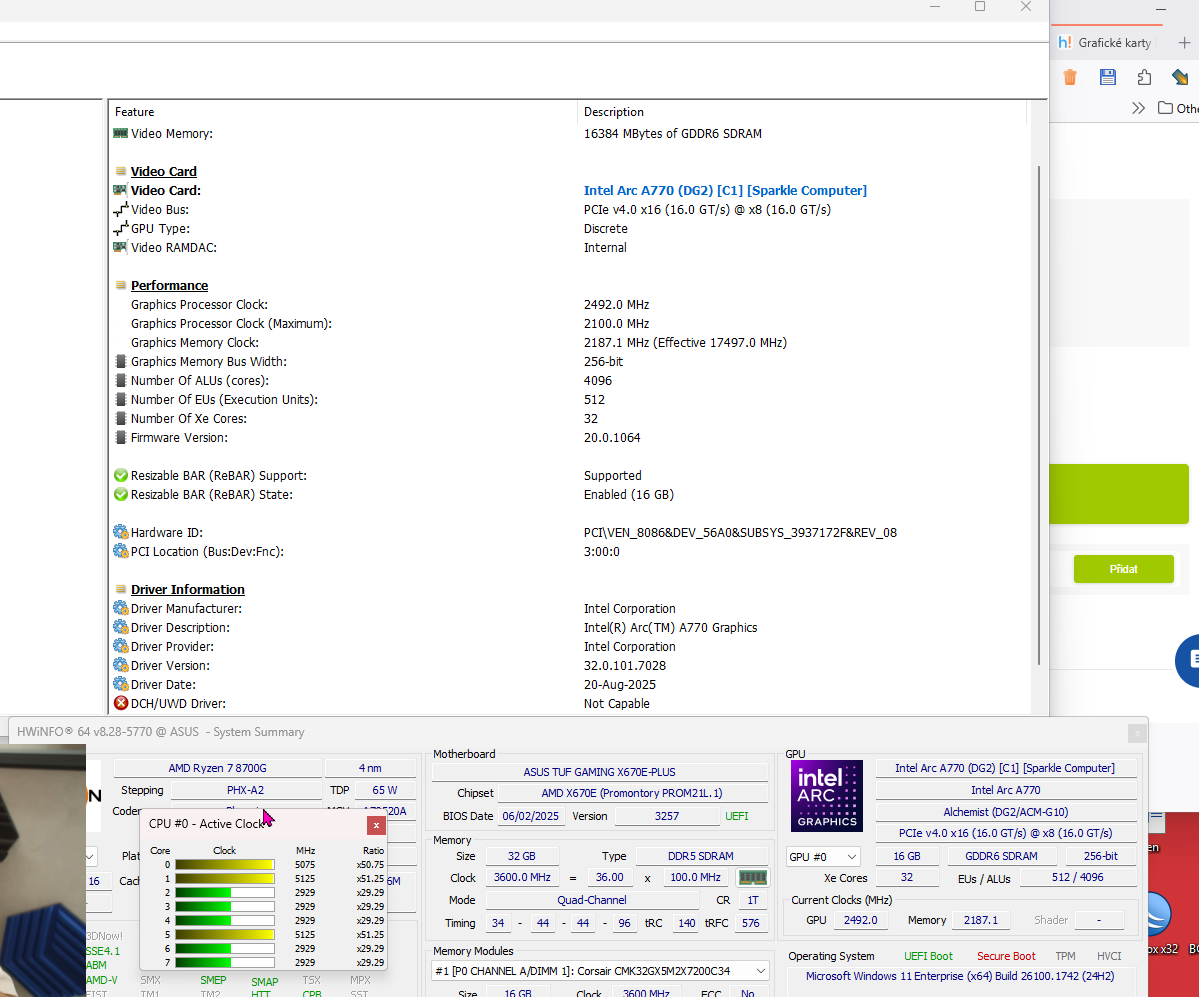Click the Hardware ID gear icon
Viewport: 1199px width, 997px height.
pos(120,532)
